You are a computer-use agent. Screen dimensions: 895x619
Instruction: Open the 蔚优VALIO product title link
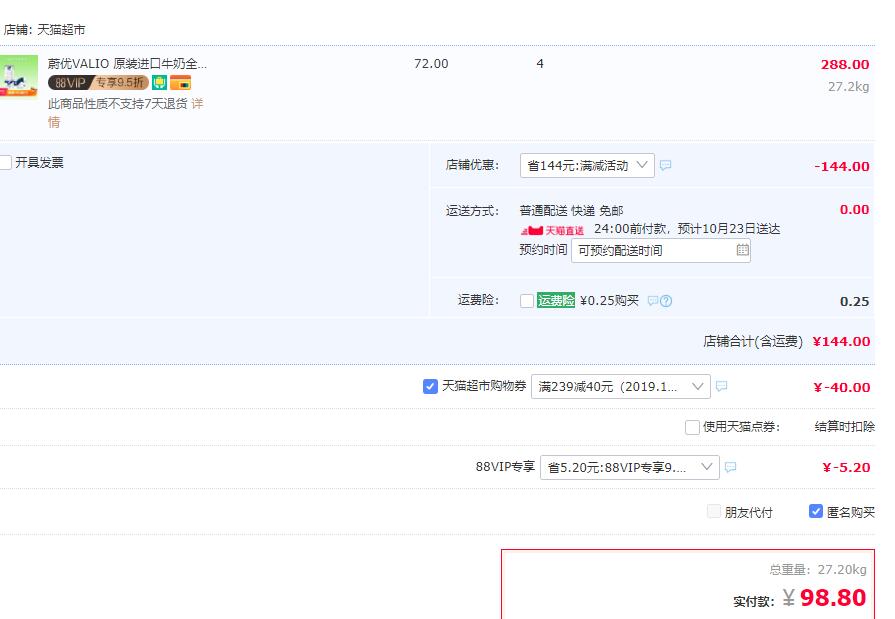point(127,63)
